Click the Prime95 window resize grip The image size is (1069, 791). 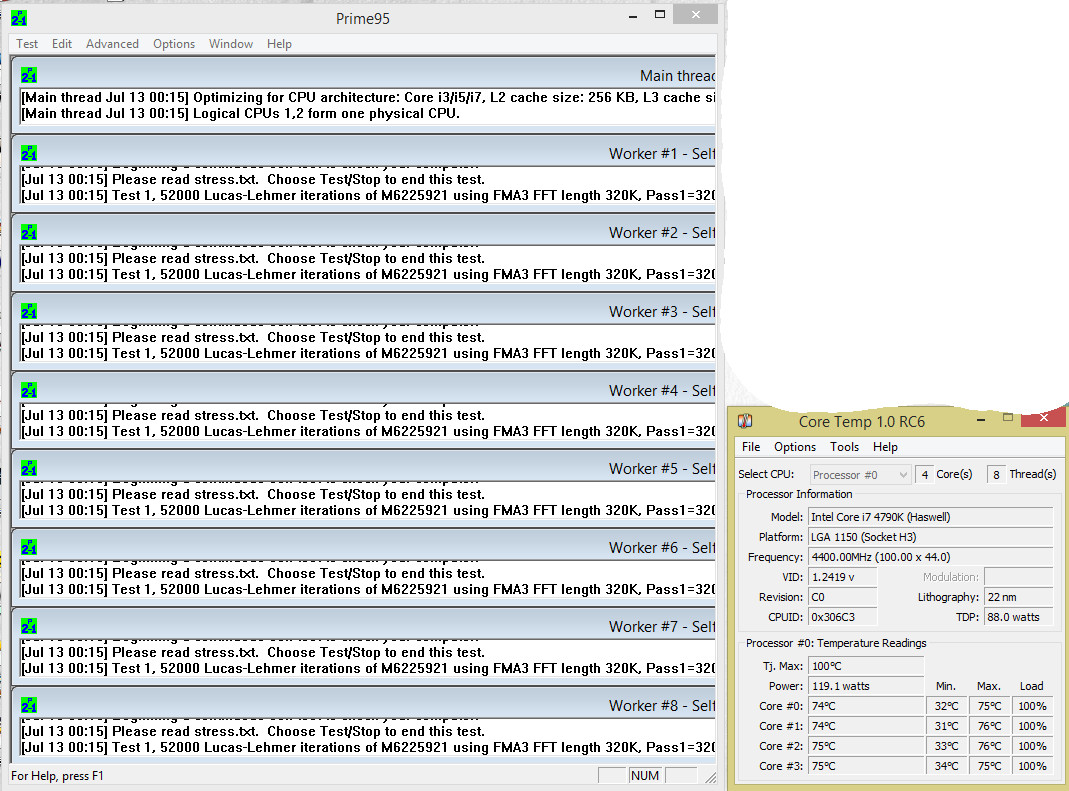tap(710, 777)
